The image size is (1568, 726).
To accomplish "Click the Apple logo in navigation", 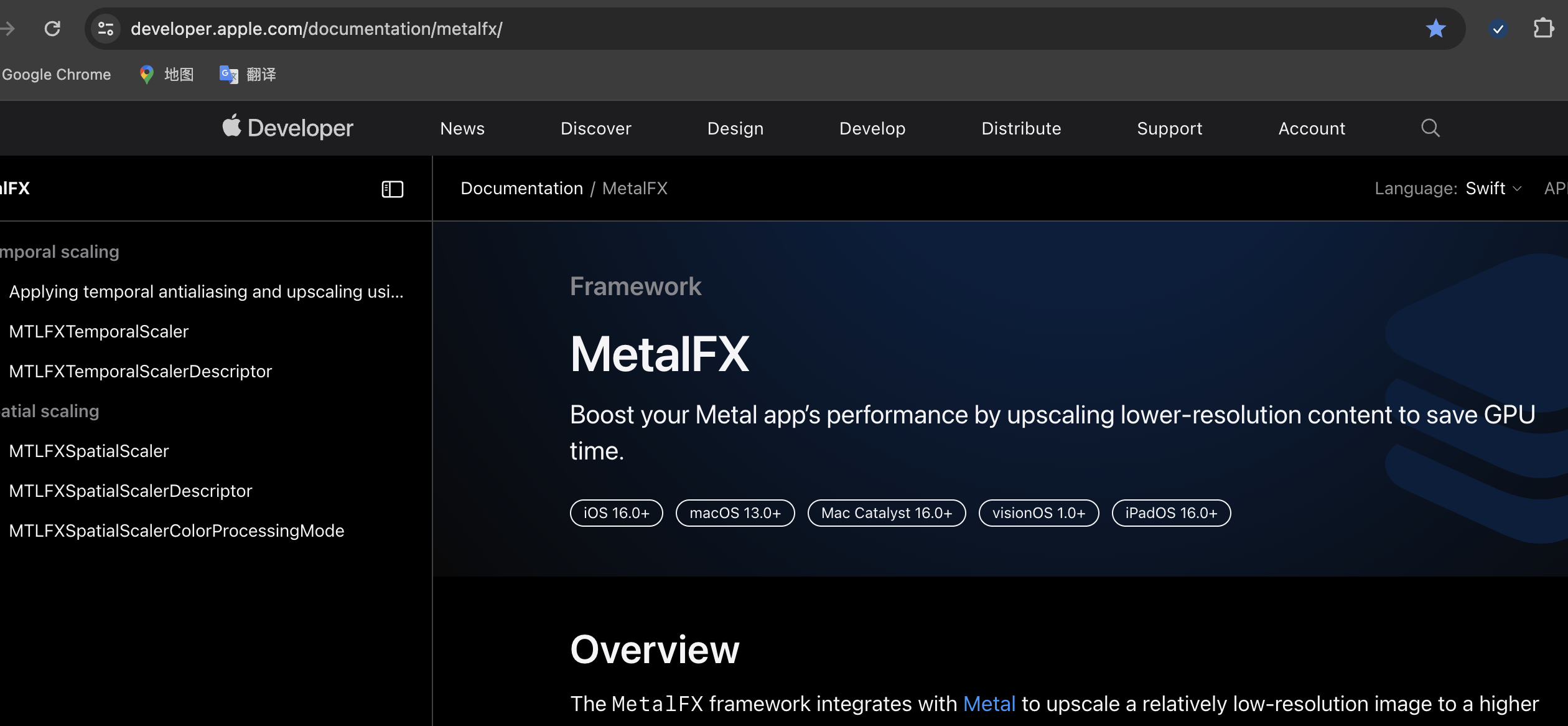I will 231,126.
